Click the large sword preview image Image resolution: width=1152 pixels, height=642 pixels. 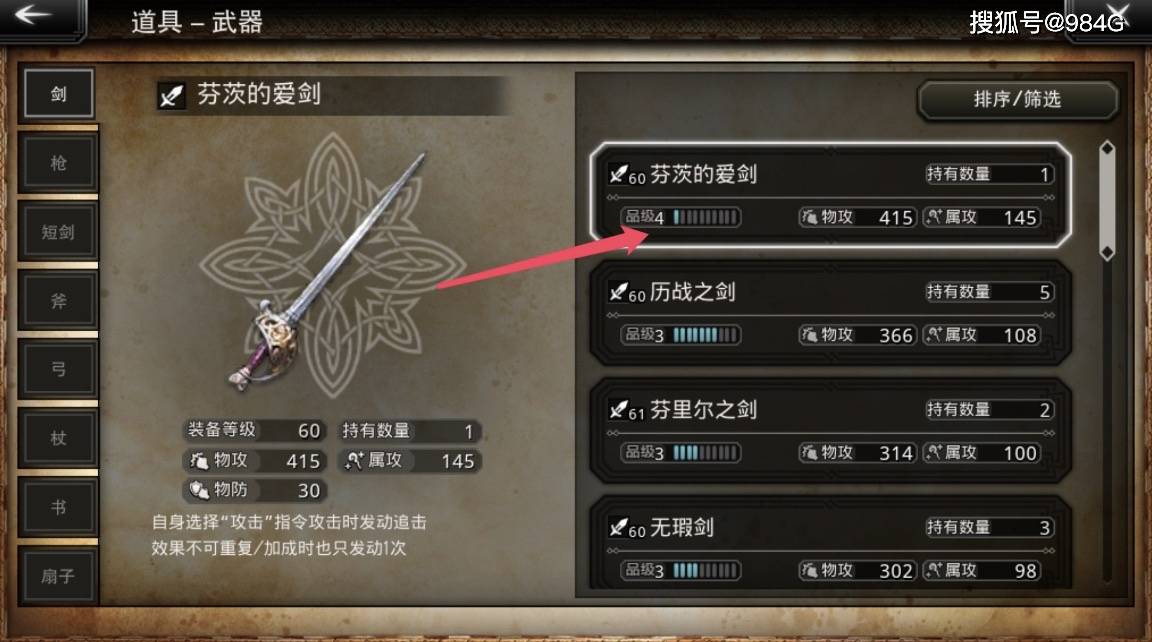328,270
